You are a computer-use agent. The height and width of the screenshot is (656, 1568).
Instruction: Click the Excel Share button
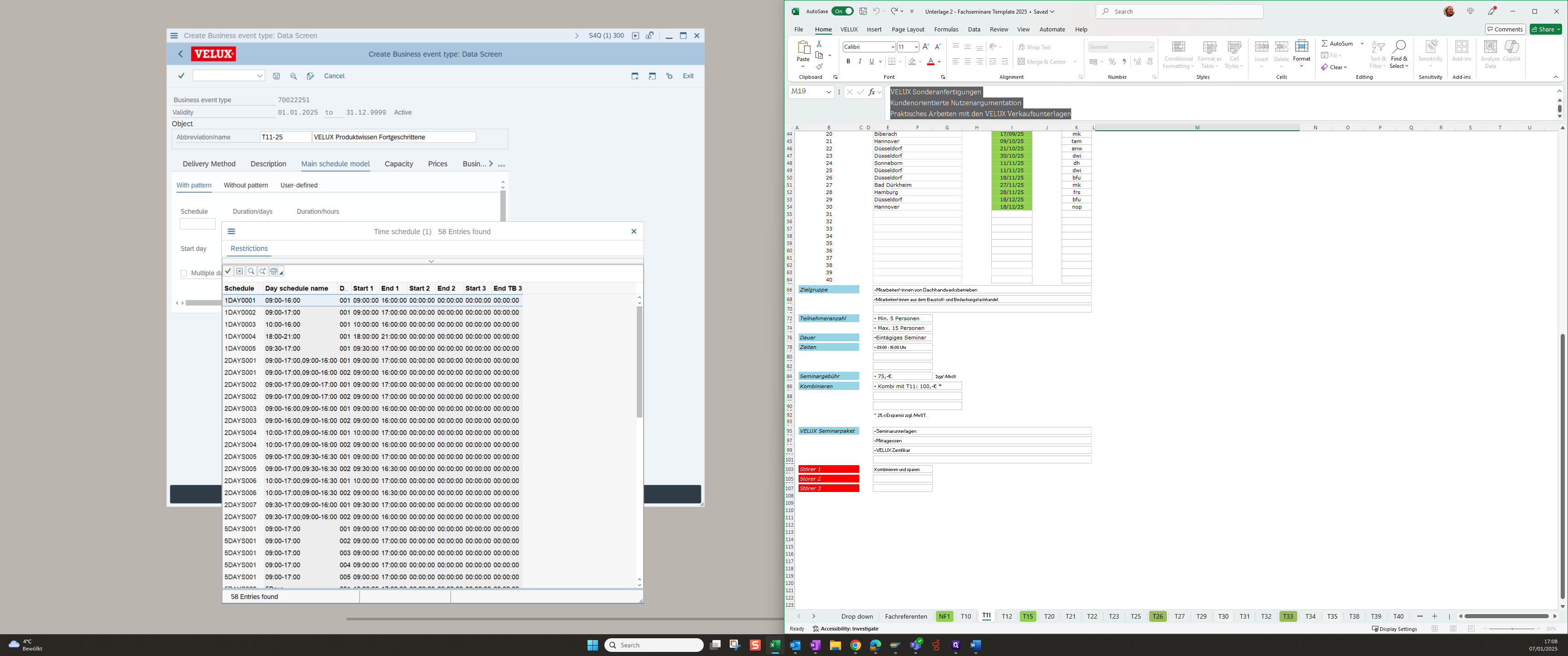tap(1546, 29)
